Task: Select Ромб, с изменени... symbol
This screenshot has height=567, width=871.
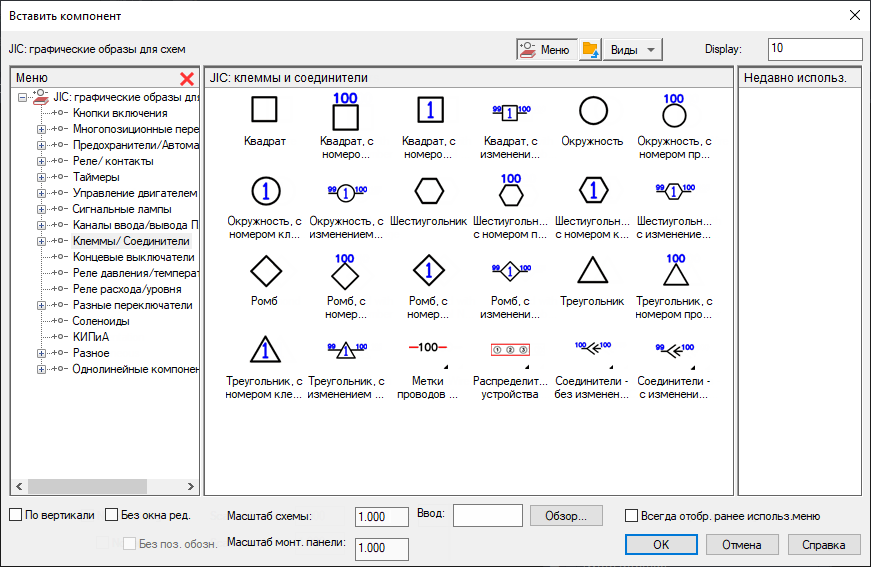Action: 510,271
